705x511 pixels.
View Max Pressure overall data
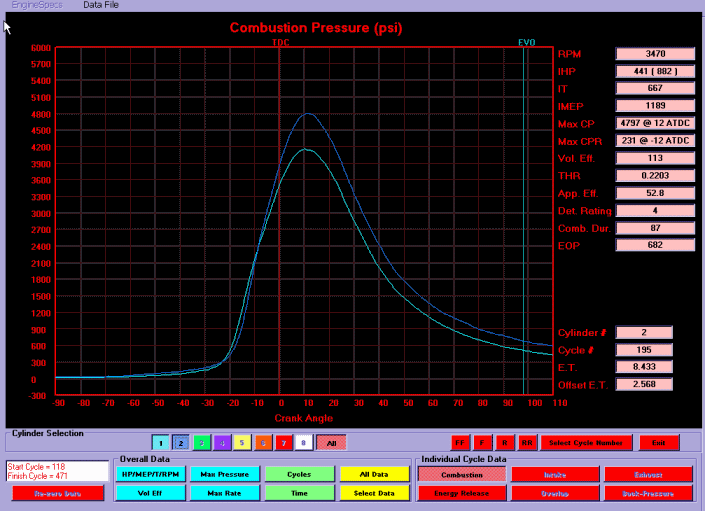(221, 474)
